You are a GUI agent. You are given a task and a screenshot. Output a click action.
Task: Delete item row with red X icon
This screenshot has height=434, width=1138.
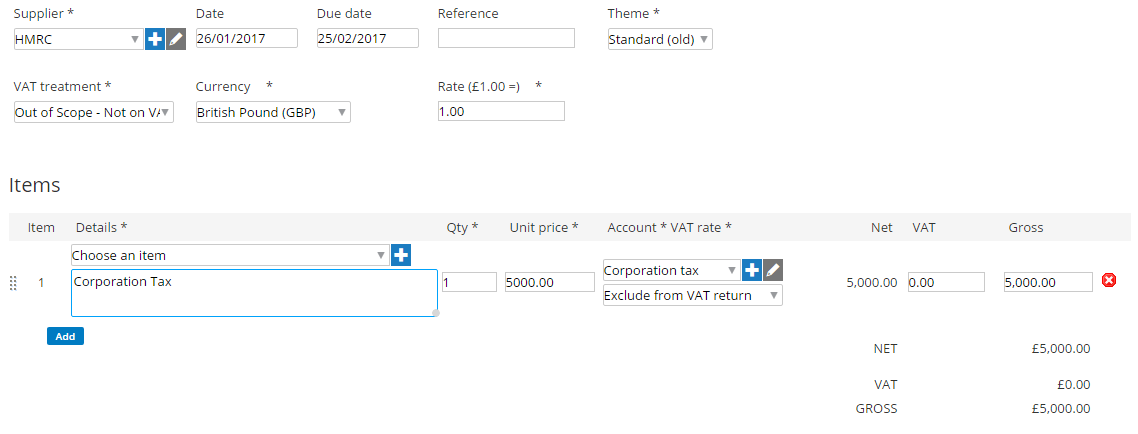1109,281
